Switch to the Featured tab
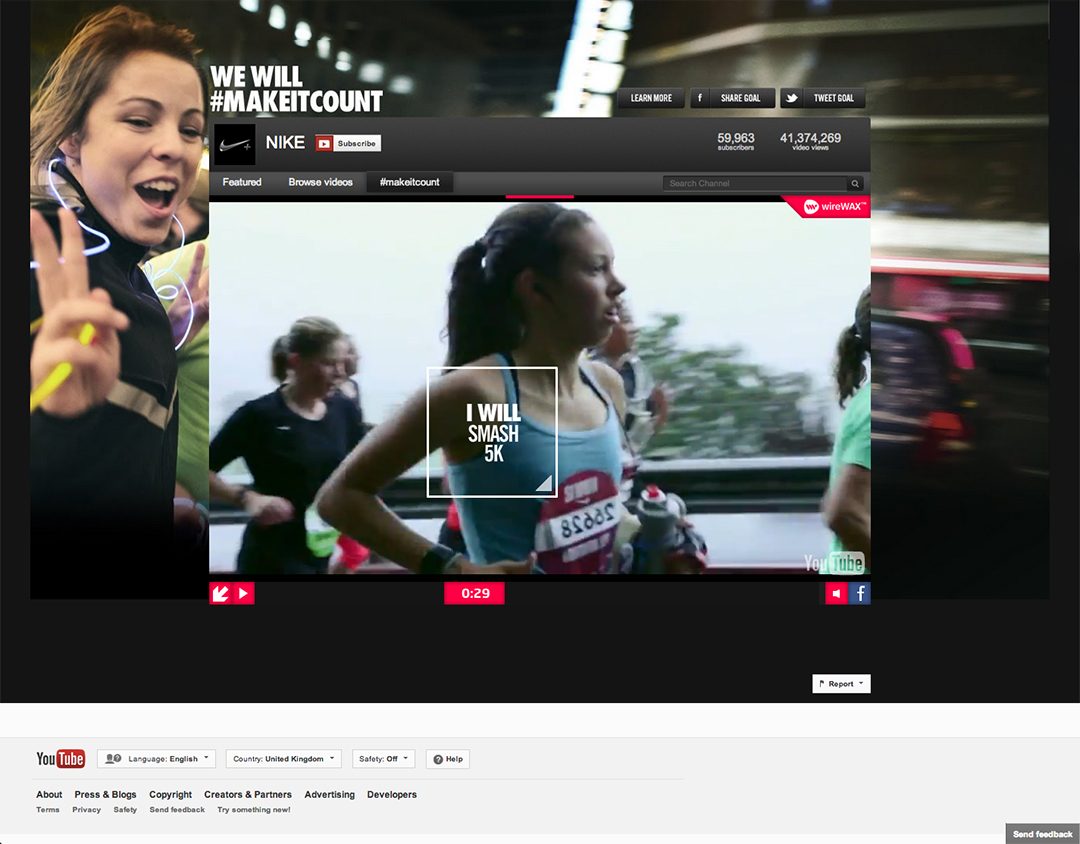Screen dimensions: 1080x844 [x=242, y=182]
